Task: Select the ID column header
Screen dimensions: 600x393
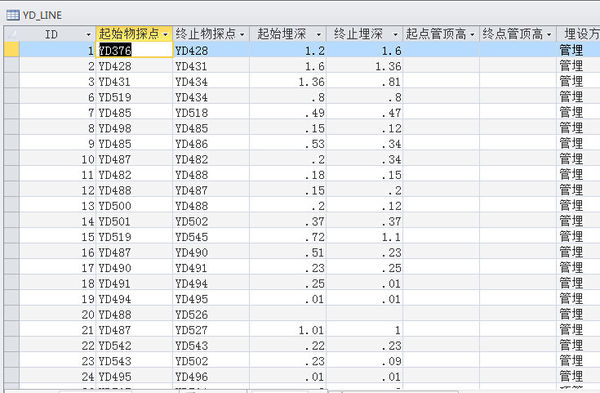Action: coord(58,34)
